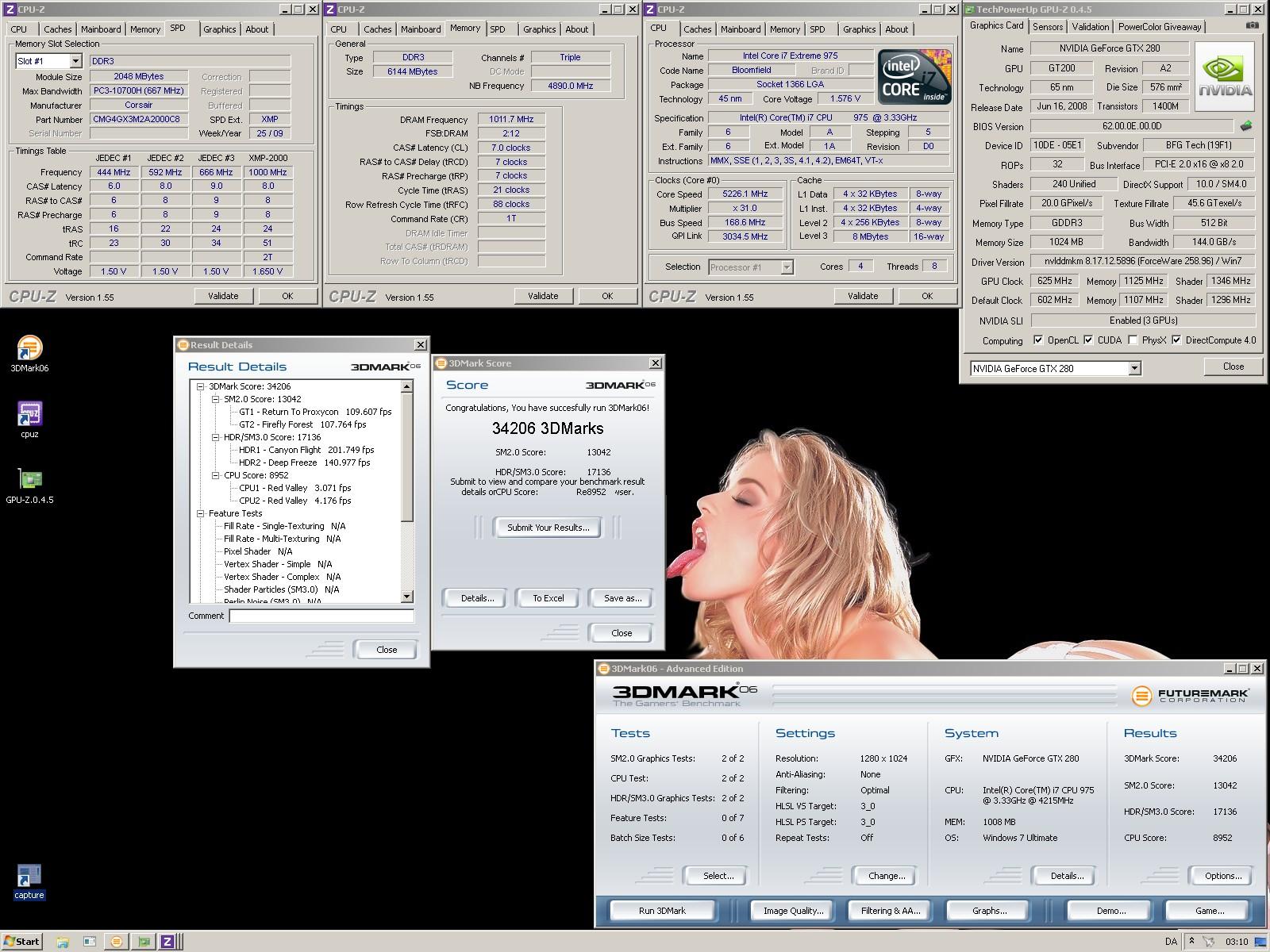Viewport: 1270px width, 952px height.
Task: Open the GPU-Z.0.4.5 desktop icon
Action: (29, 486)
